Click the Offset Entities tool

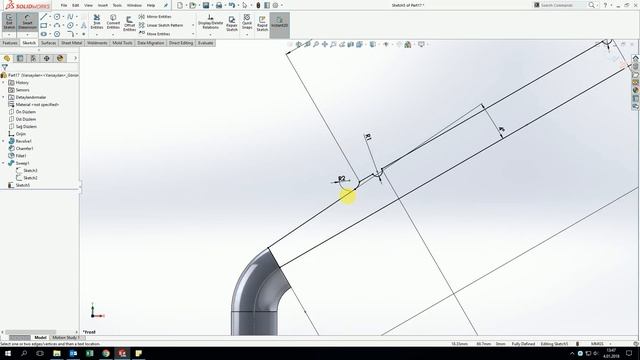pyautogui.click(x=129, y=24)
